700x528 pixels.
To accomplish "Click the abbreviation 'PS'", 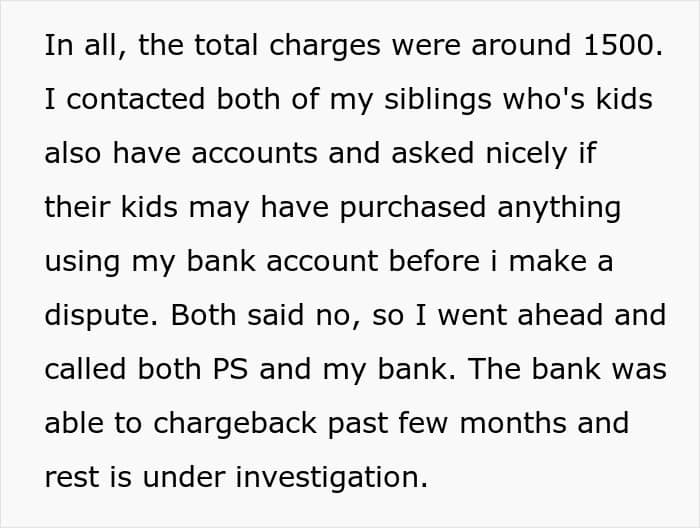I will pos(232,369).
